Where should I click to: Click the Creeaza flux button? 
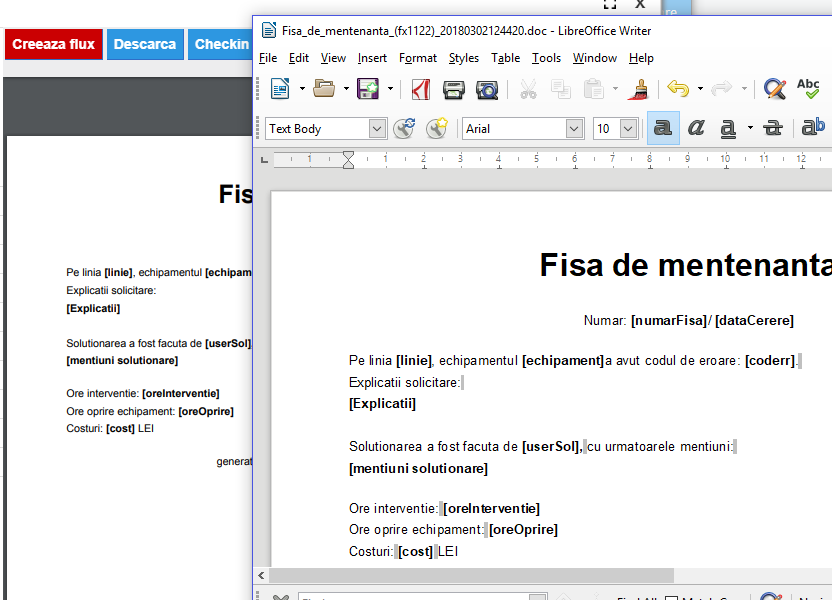click(x=53, y=44)
